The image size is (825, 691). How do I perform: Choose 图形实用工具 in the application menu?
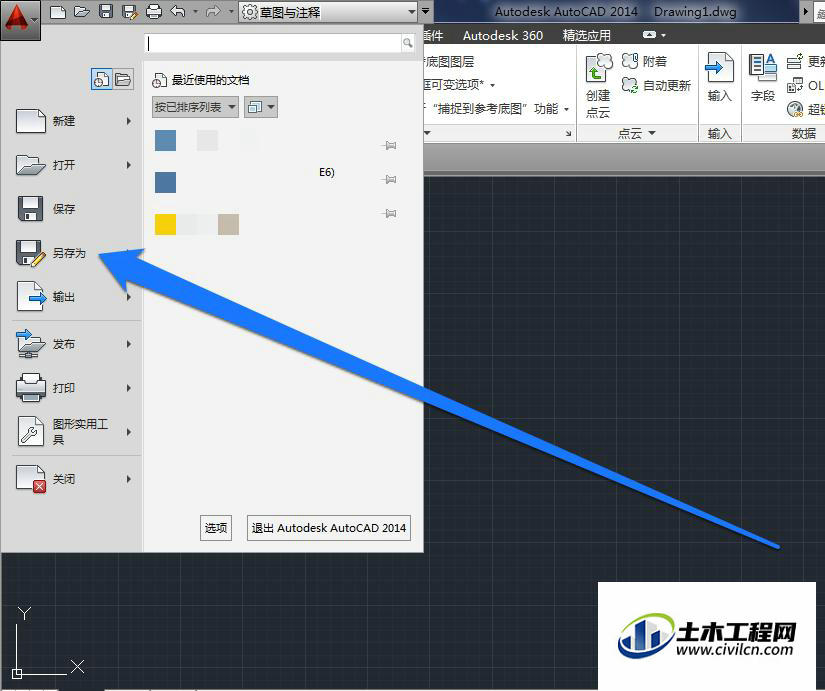[74, 432]
